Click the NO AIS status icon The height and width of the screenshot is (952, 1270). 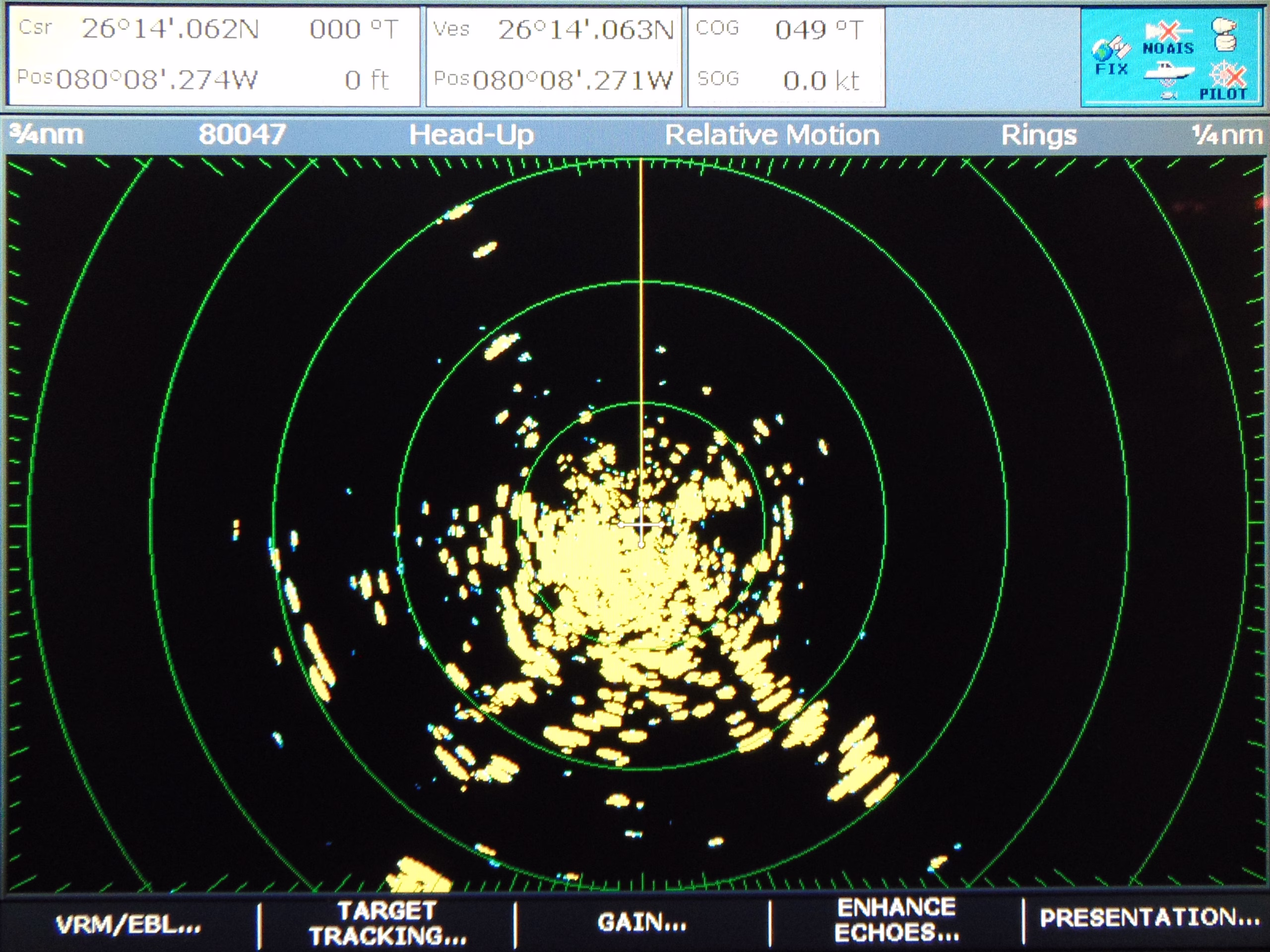tap(1168, 39)
